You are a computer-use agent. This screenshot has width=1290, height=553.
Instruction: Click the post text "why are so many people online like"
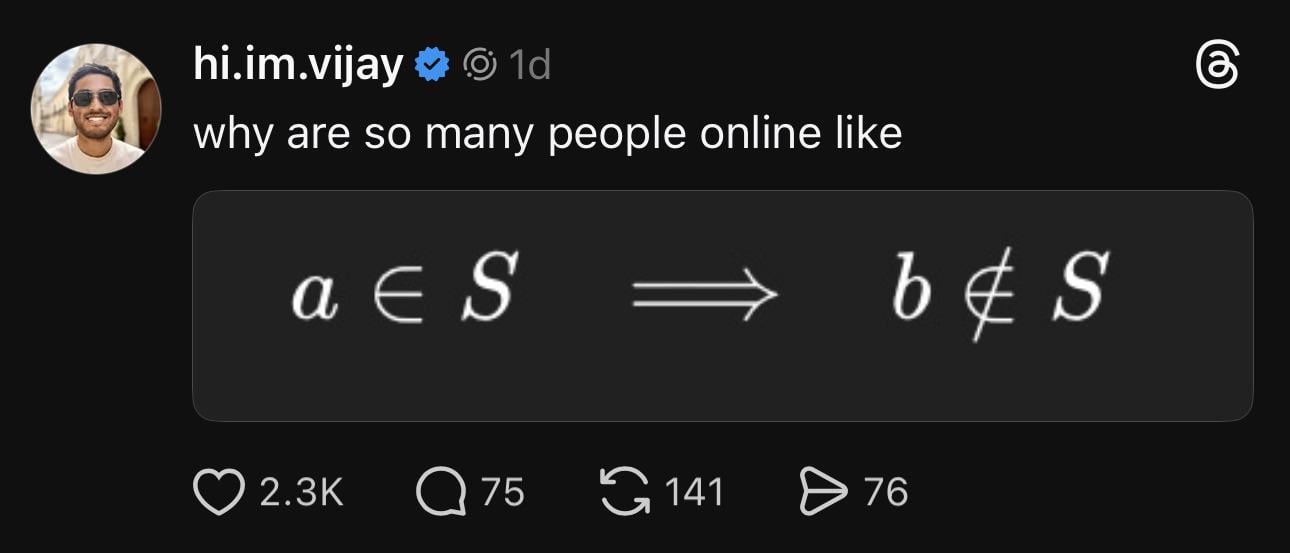pyautogui.click(x=547, y=133)
